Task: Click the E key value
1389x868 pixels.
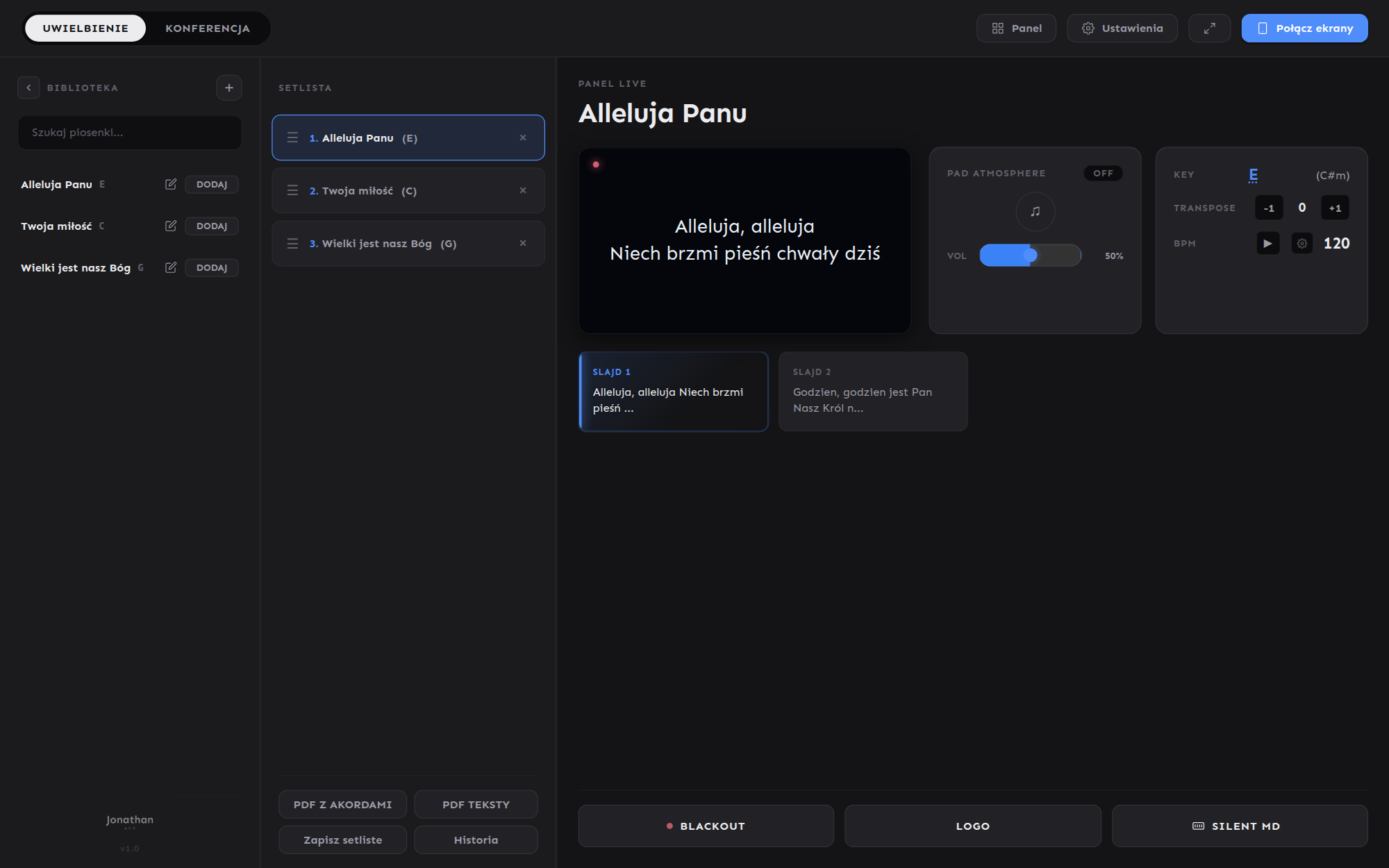Action: click(x=1253, y=175)
